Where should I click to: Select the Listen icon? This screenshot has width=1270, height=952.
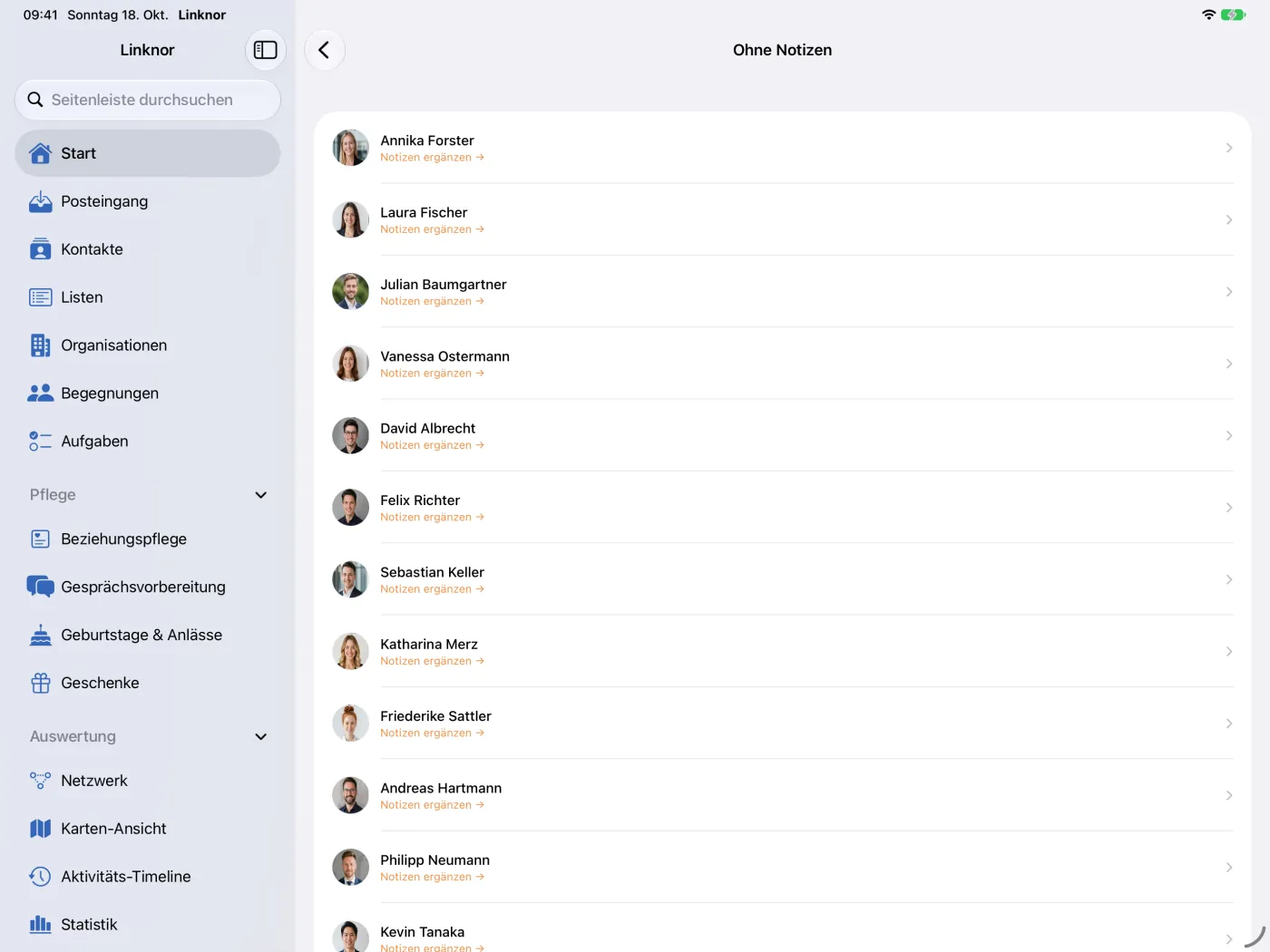41,297
